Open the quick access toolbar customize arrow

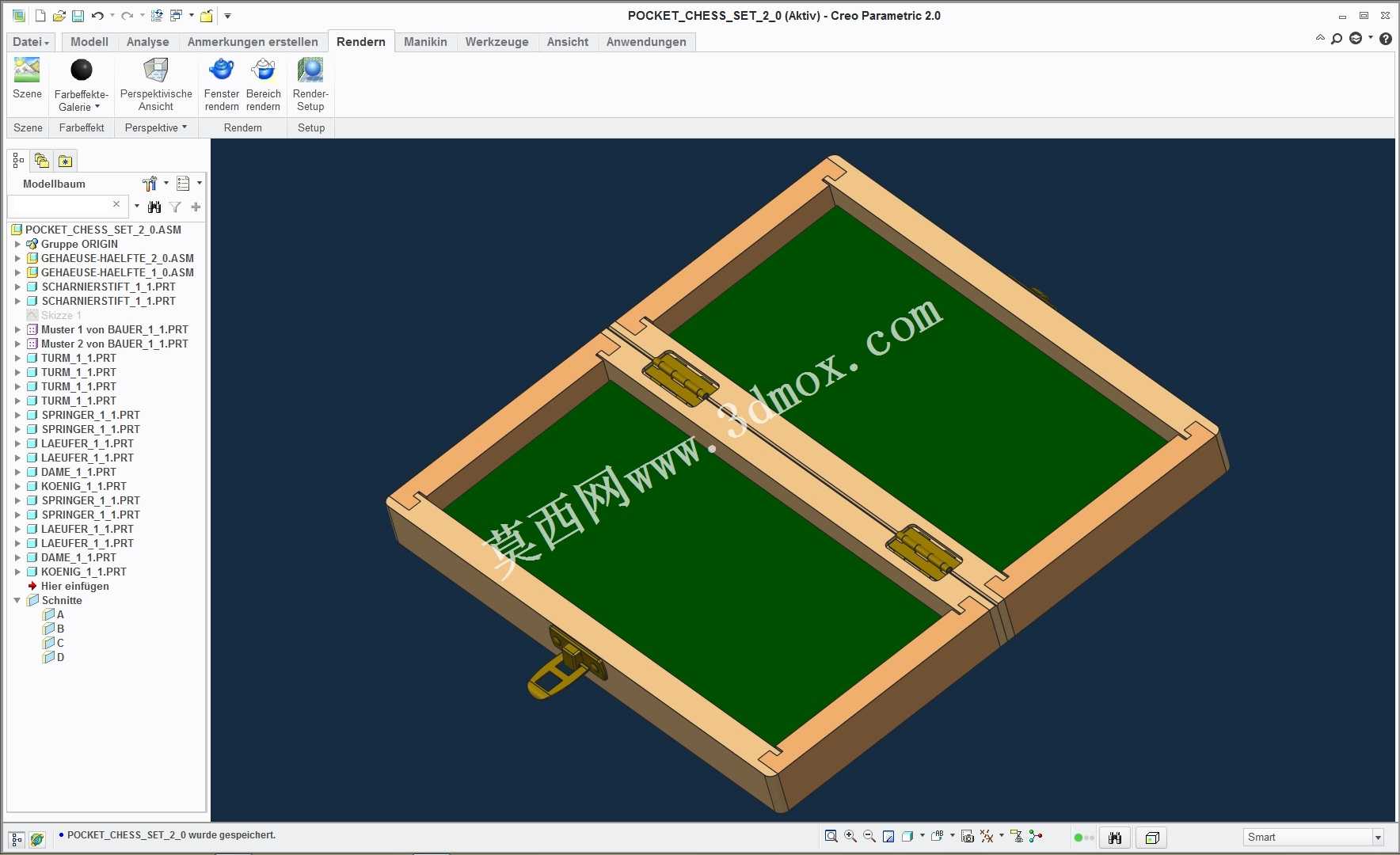pos(227,16)
